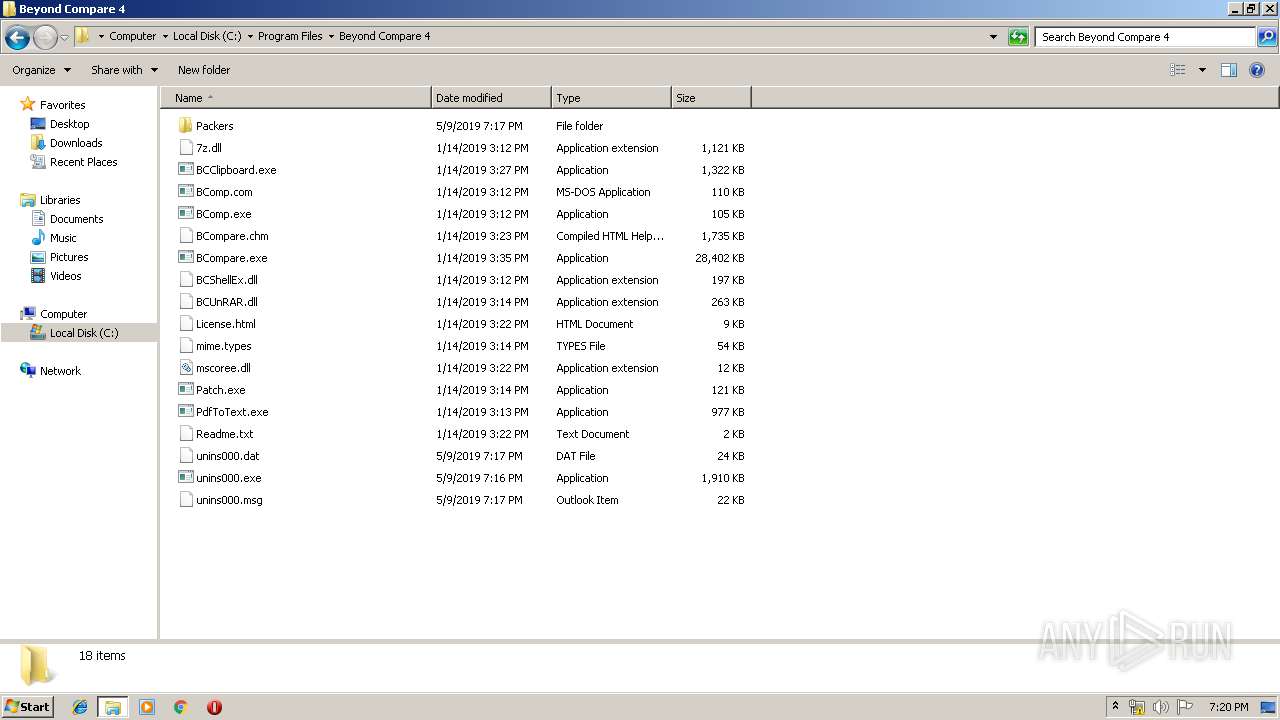Sort by the Name column header
Screen dimensions: 1280x720
(x=296, y=98)
